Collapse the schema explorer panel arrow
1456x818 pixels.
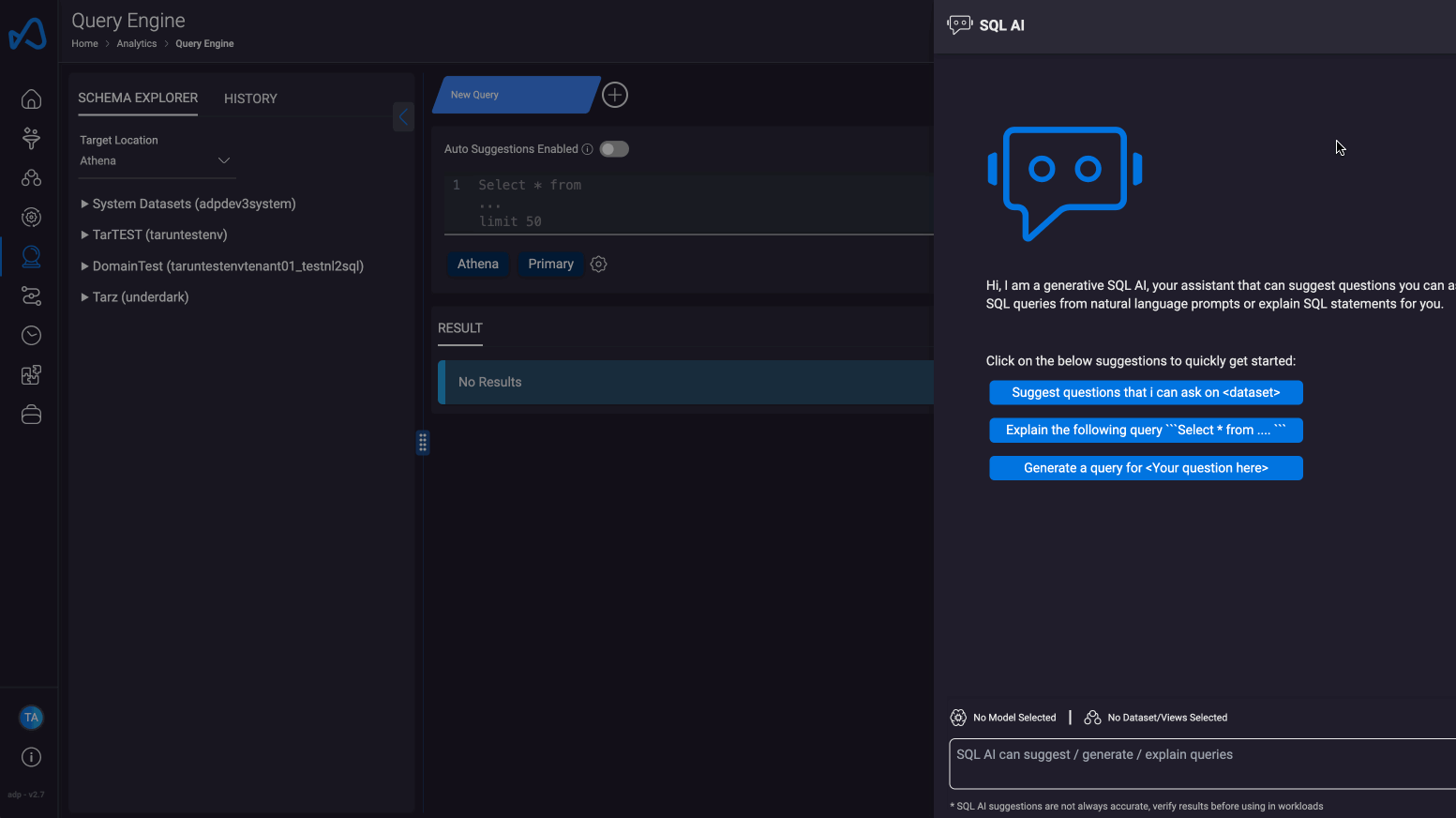tap(403, 117)
